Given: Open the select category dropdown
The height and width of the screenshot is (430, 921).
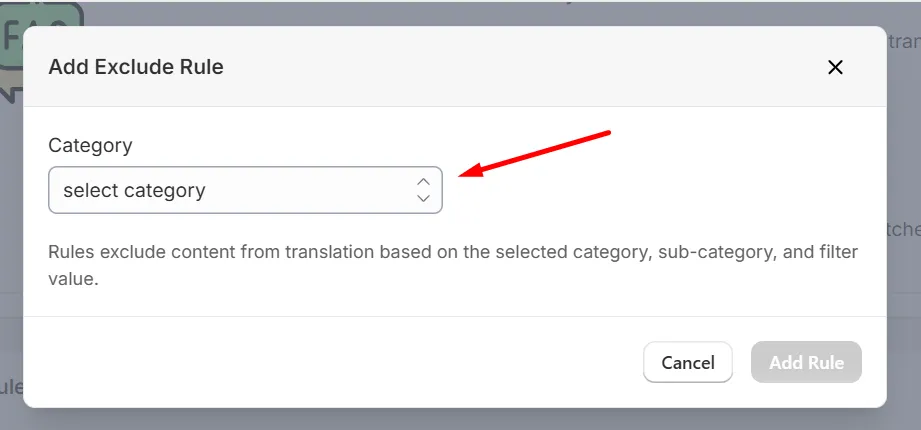Looking at the screenshot, I should pos(245,190).
